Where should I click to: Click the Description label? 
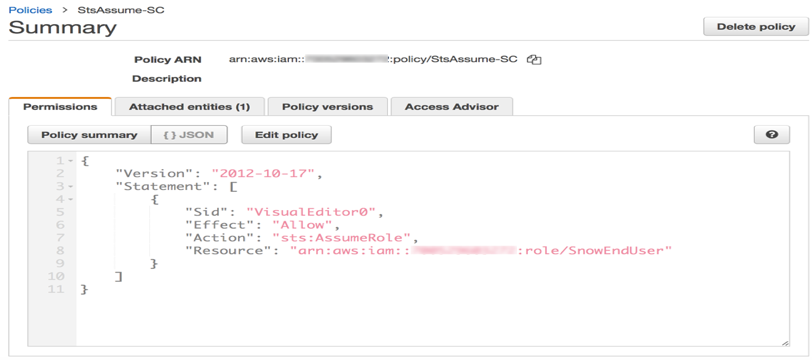pyautogui.click(x=167, y=79)
